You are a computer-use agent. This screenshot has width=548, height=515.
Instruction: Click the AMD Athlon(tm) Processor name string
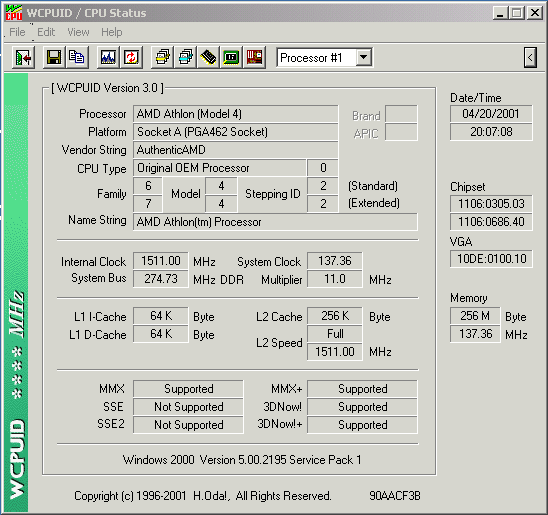tap(275, 222)
